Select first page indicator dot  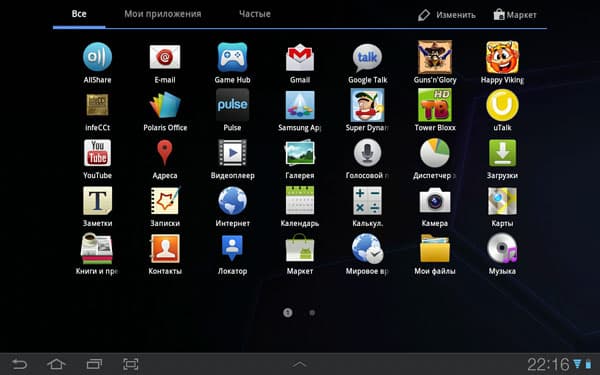tap(288, 313)
